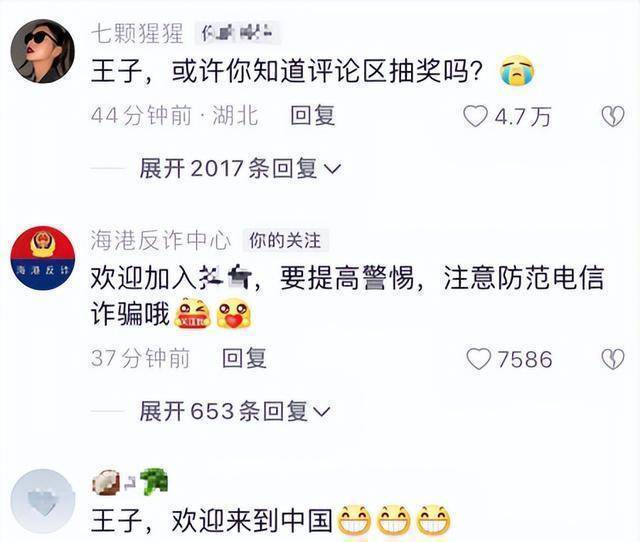Like the comment by 七颗猩猩
This screenshot has width=640, height=542.
[x=476, y=116]
